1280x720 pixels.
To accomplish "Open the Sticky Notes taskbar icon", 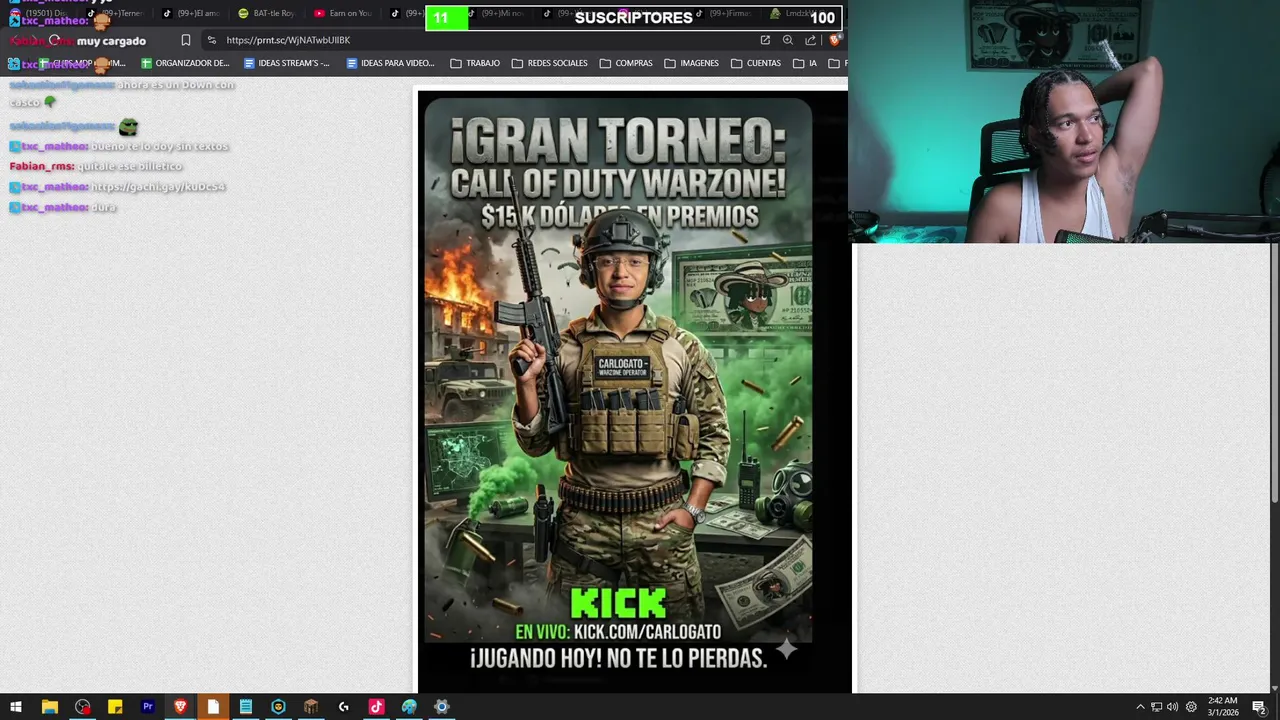I will pyautogui.click(x=115, y=707).
